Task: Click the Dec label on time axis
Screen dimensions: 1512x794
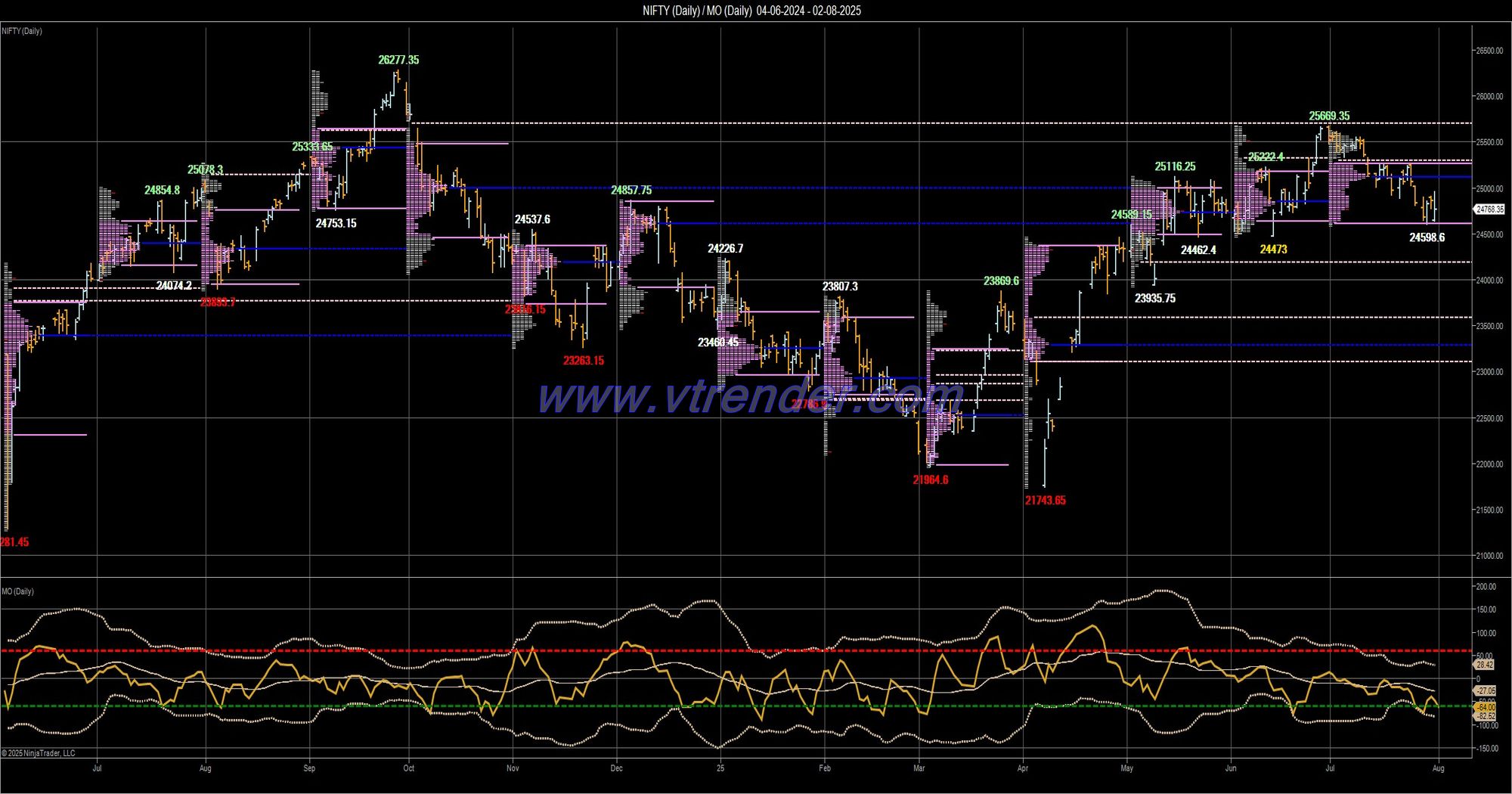Action: [x=617, y=768]
